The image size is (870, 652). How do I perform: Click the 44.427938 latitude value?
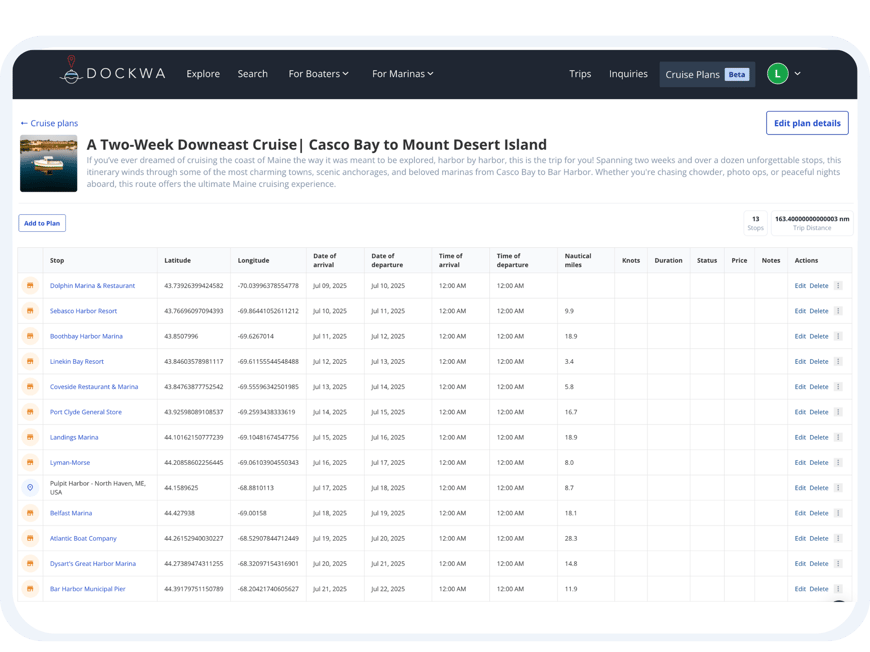coord(179,513)
